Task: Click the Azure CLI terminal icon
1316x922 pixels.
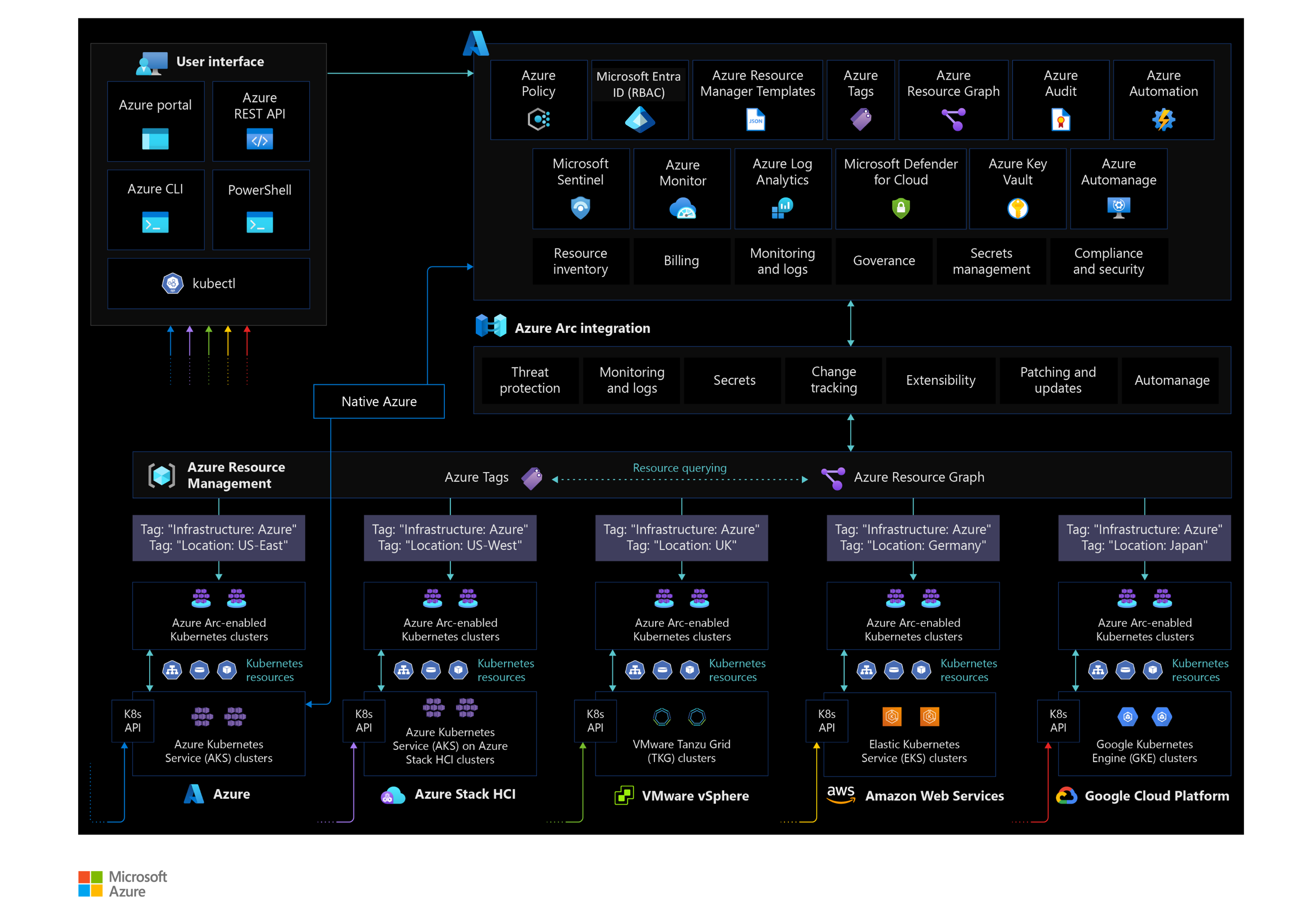Action: tap(155, 222)
